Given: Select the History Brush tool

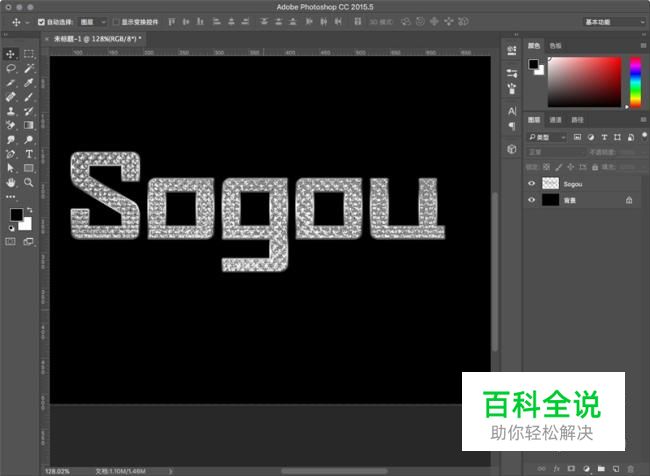Looking at the screenshot, I should 29,111.
